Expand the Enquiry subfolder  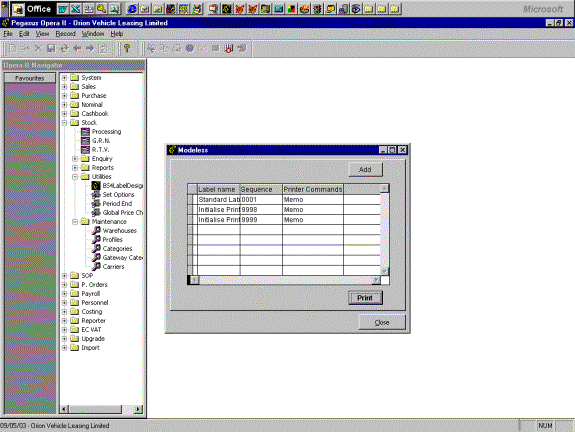(x=75, y=159)
